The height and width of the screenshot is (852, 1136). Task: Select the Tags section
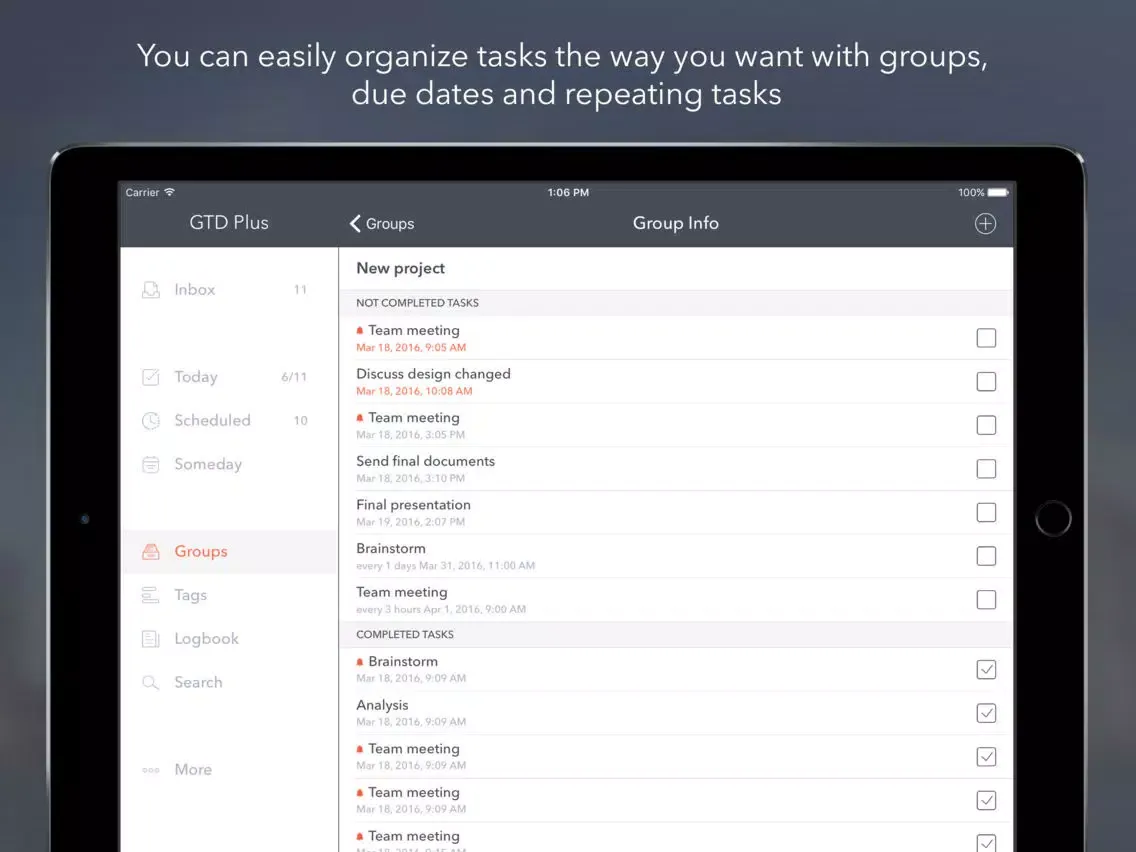tap(191, 595)
